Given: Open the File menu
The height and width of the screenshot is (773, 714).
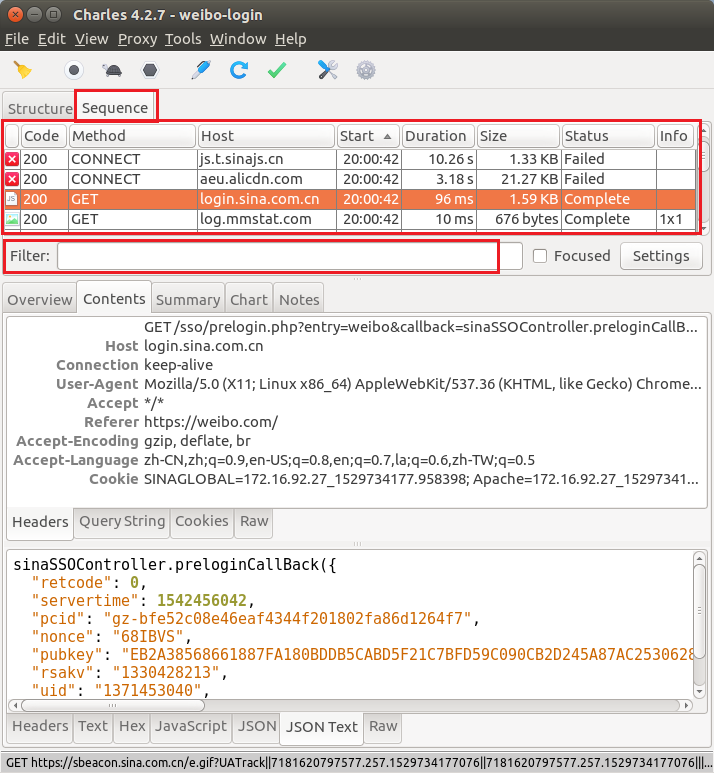Looking at the screenshot, I should coord(17,39).
